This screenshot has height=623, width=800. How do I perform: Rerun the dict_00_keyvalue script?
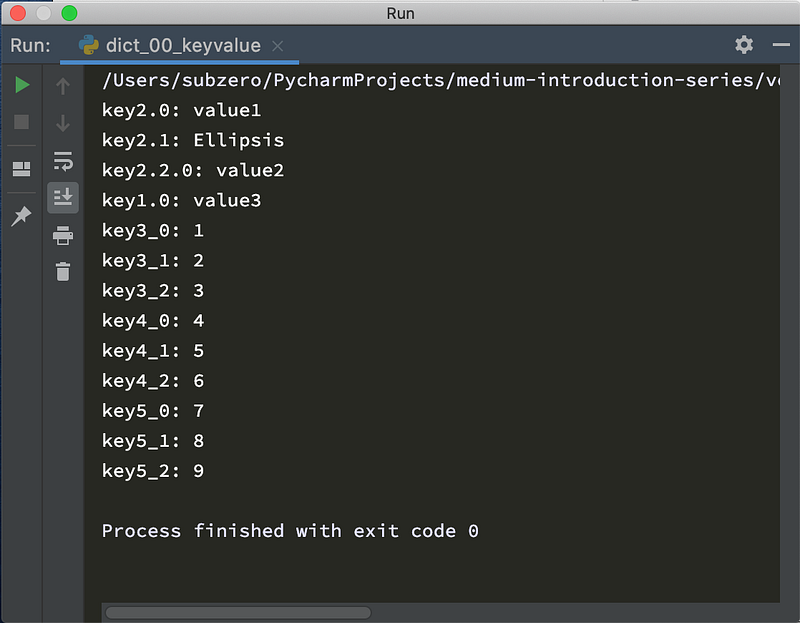[x=22, y=85]
